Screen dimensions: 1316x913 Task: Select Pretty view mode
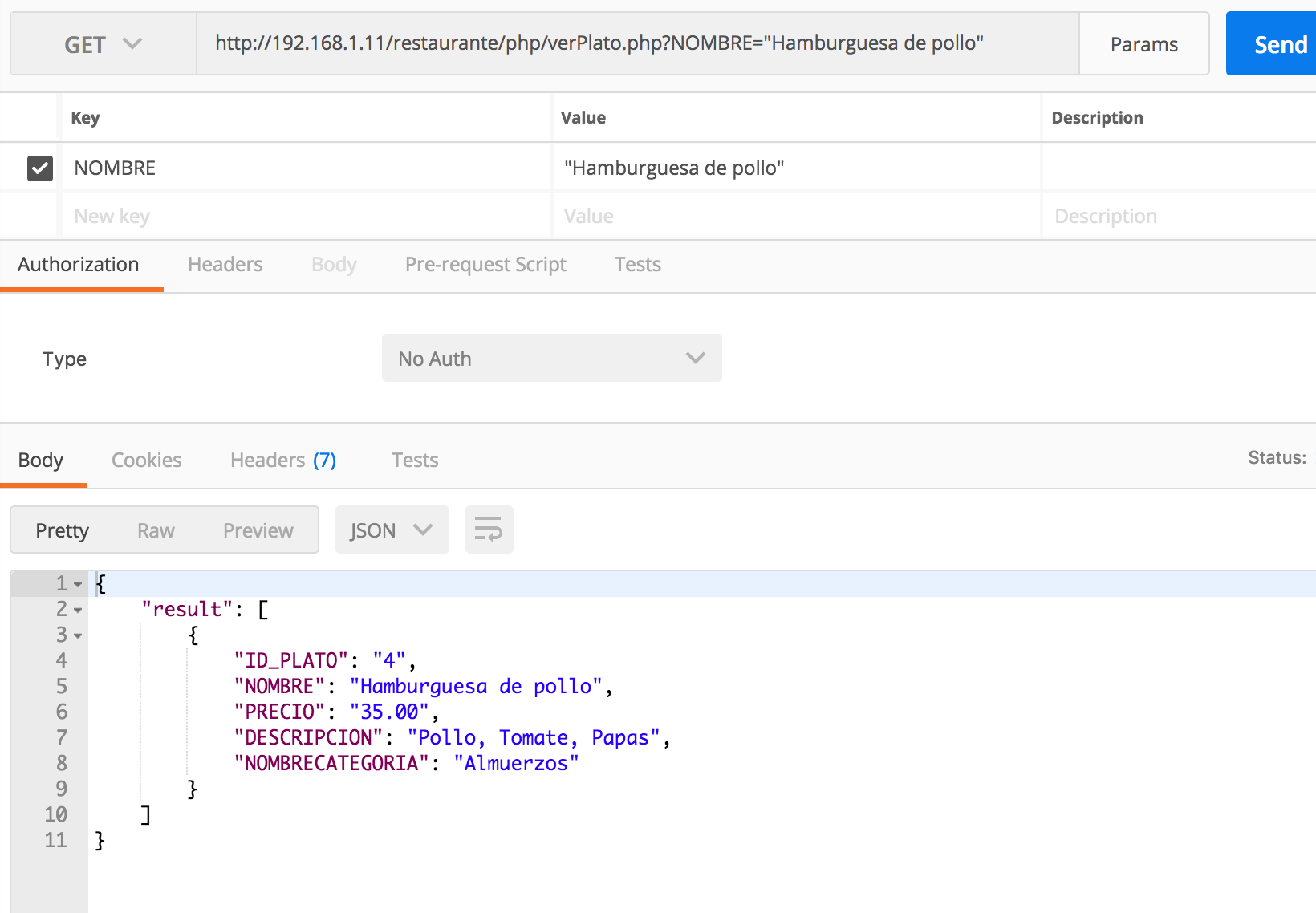63,530
